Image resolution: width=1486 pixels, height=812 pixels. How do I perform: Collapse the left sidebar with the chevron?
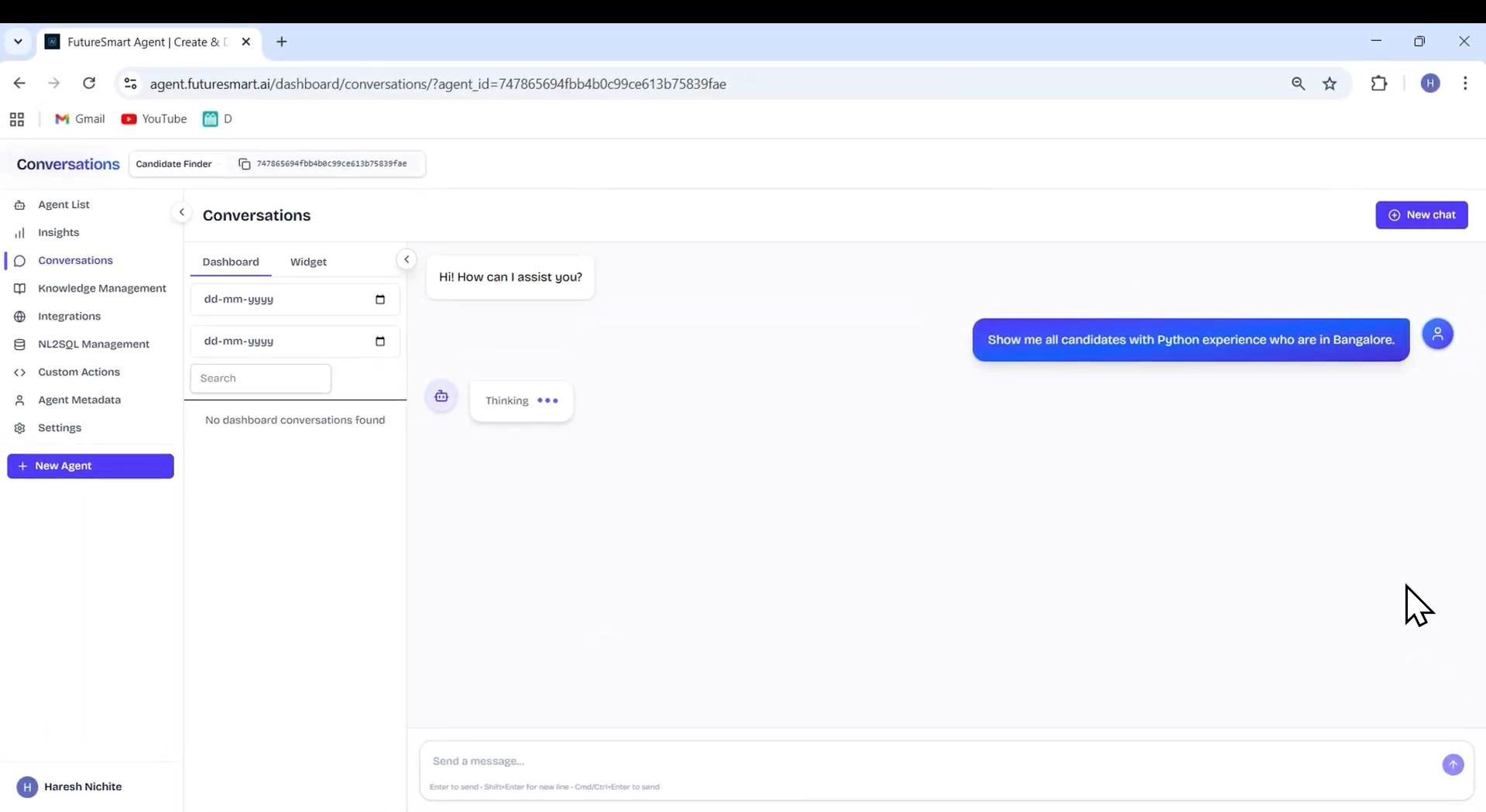pyautogui.click(x=181, y=212)
